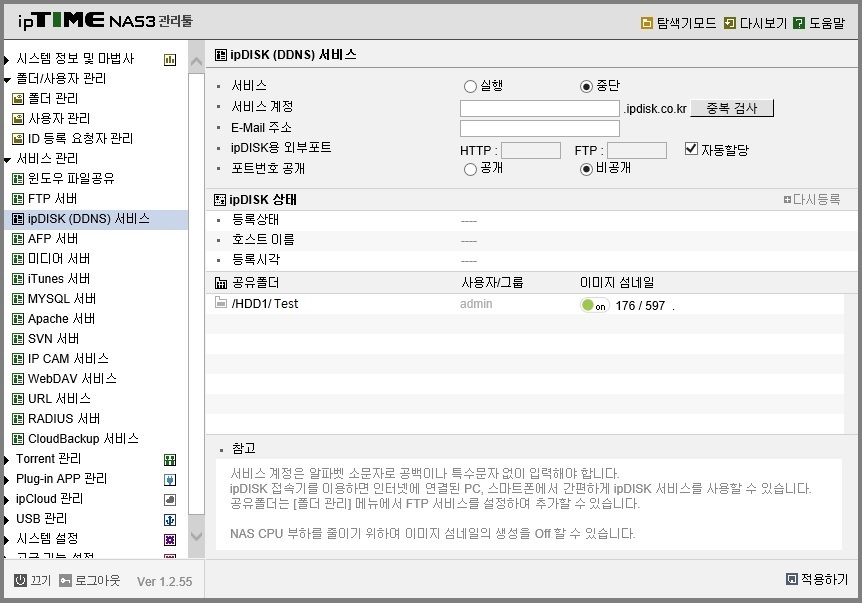Image resolution: width=862 pixels, height=603 pixels.
Task: Expand 시스템 정보 및 마법사 tree arrow
Action: [7, 60]
